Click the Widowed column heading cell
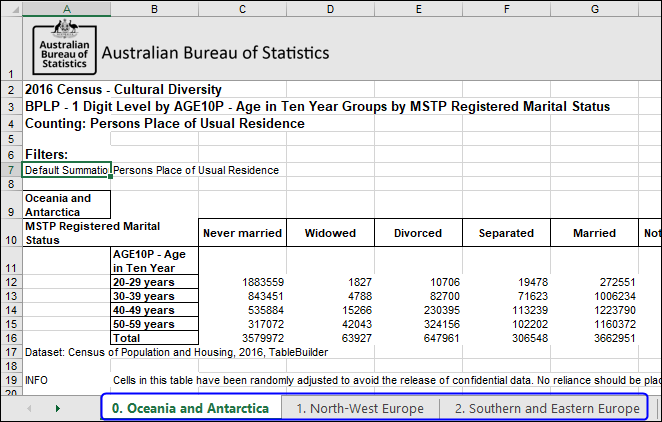Viewport: 662px width, 422px height. click(330, 233)
